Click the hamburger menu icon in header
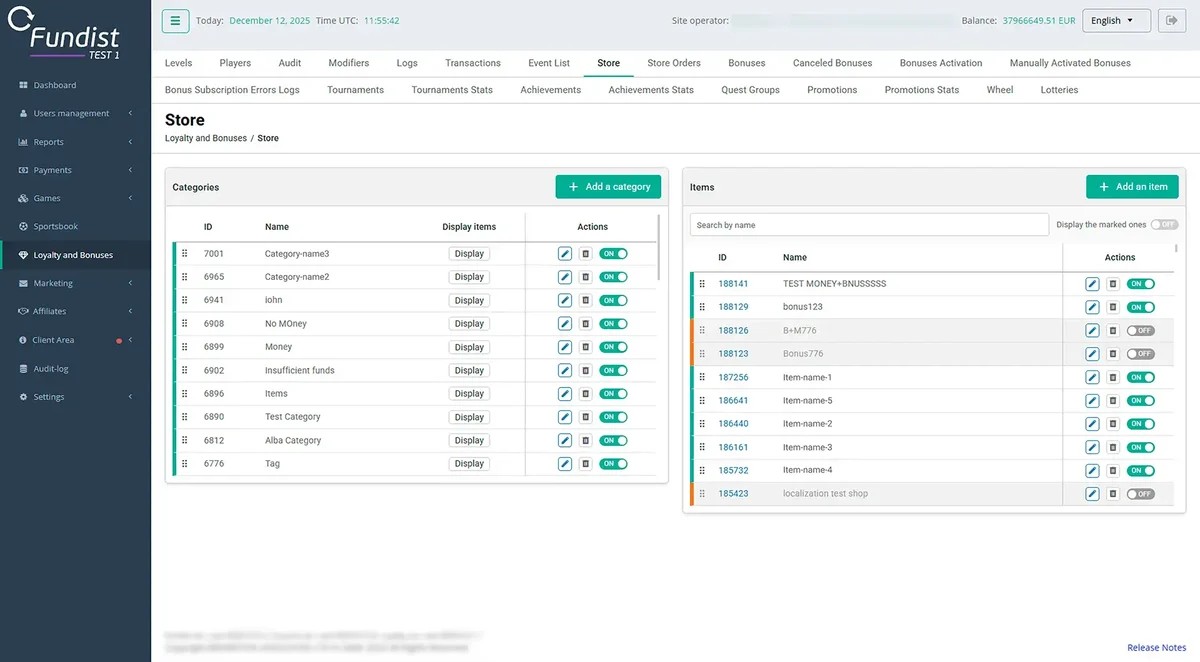Screen dimensions: 1200x662 tap(175, 20)
